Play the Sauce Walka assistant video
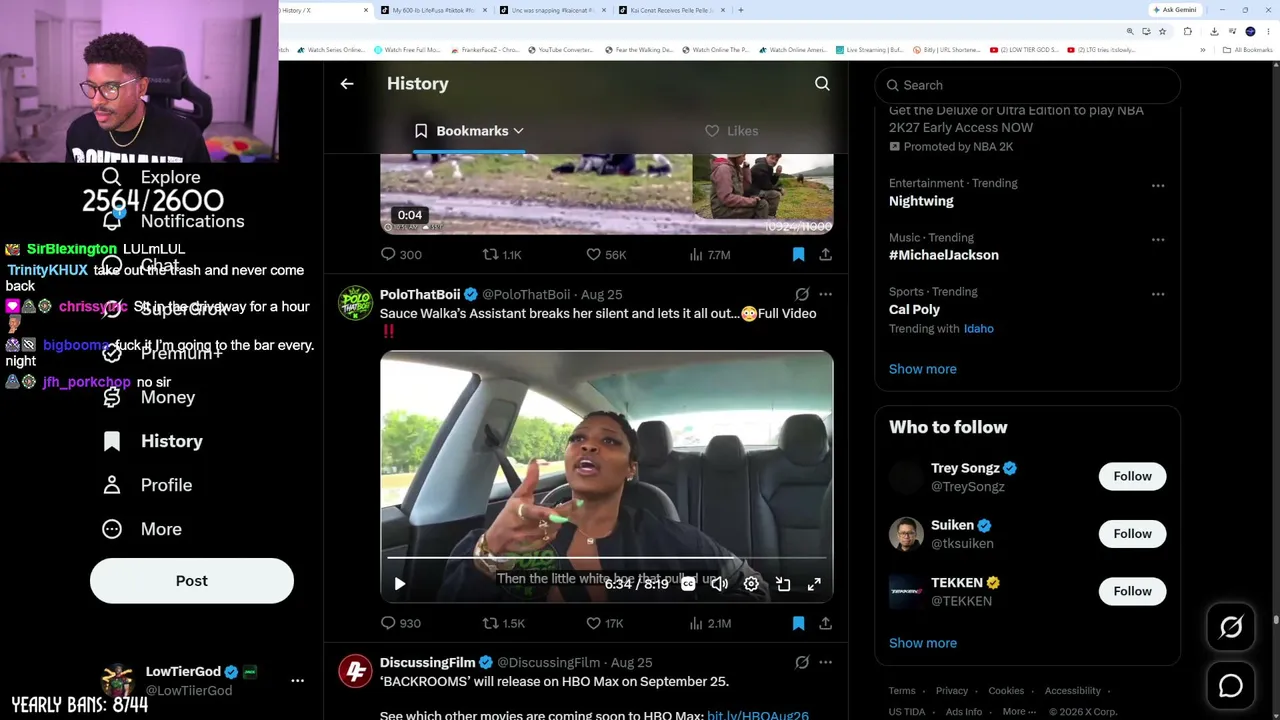The width and height of the screenshot is (1280, 720). tap(400, 584)
